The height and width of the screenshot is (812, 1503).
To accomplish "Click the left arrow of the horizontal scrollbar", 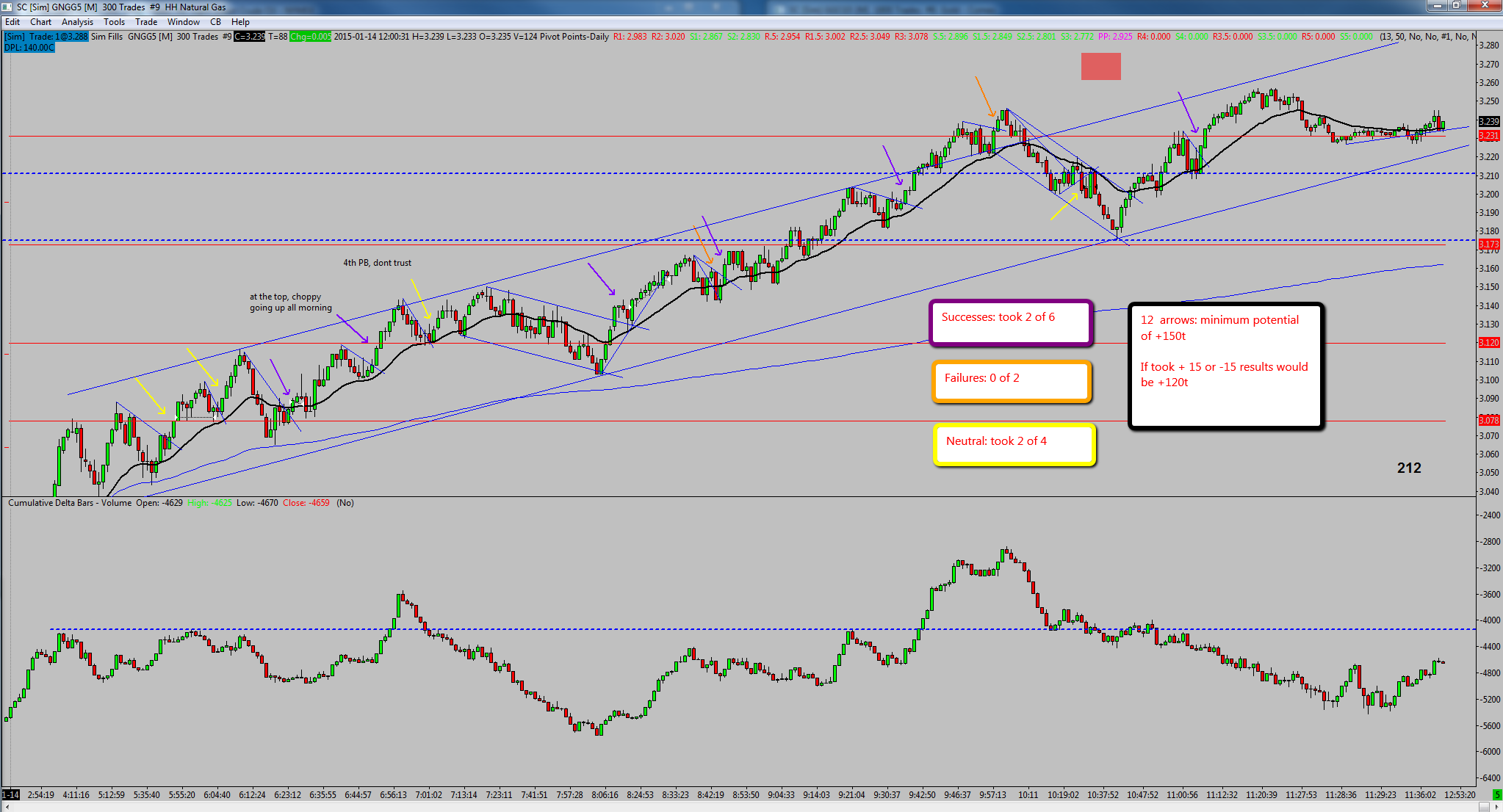I will [x=6, y=806].
